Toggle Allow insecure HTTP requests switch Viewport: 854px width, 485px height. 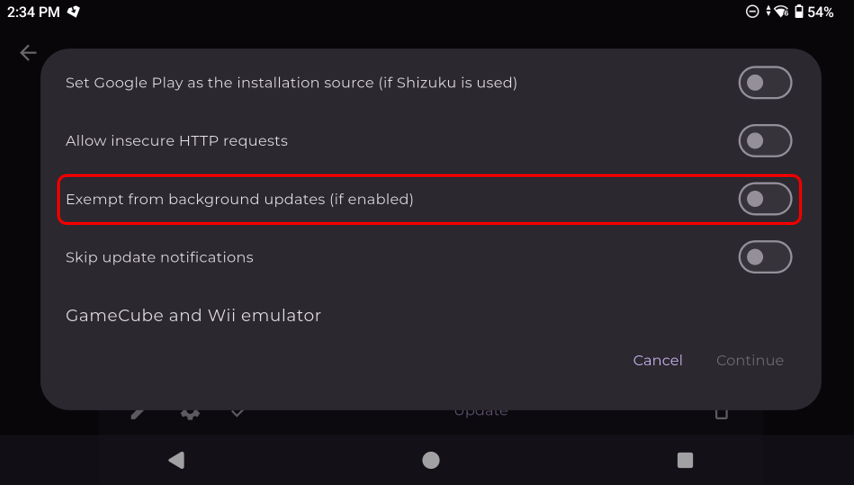click(x=765, y=141)
